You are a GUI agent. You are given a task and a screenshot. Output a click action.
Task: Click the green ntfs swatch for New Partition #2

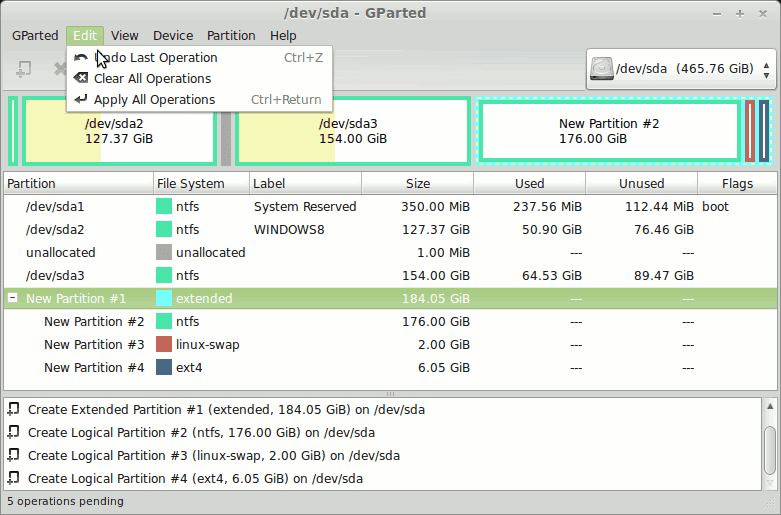click(164, 321)
